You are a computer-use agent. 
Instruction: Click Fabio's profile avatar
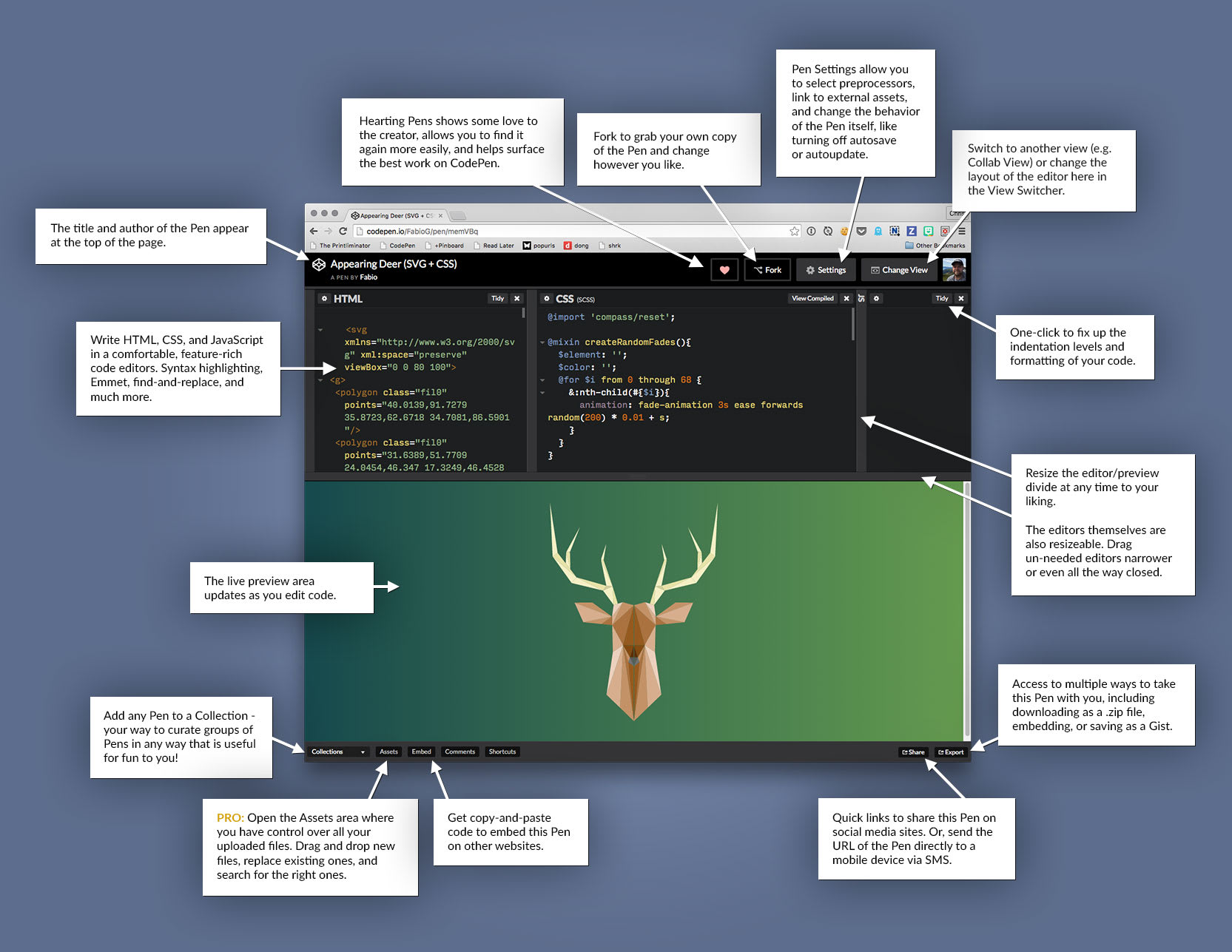click(x=956, y=269)
